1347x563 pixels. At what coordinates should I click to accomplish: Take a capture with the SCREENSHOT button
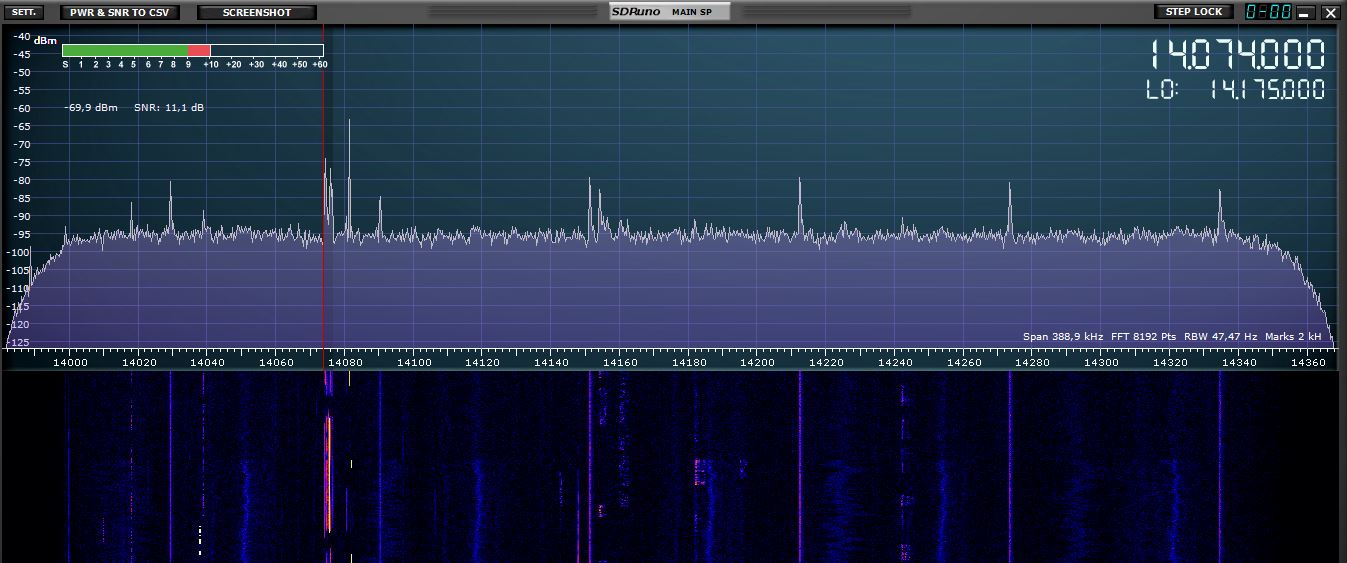tap(257, 12)
